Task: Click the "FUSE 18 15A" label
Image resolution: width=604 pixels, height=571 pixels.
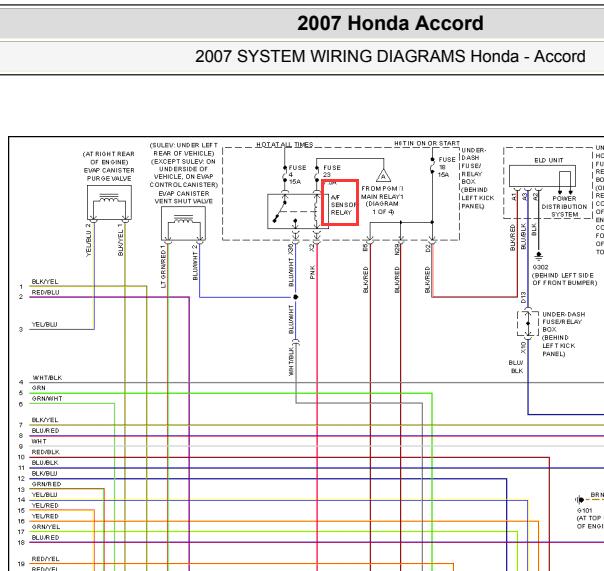Action: [x=447, y=166]
